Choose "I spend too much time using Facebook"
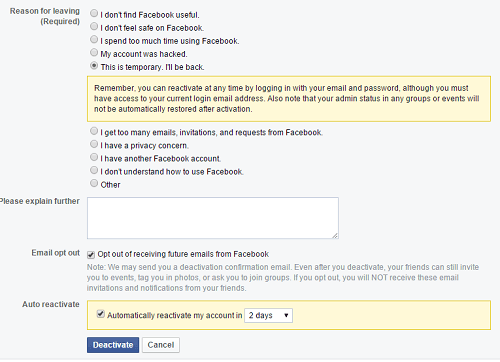 click(x=94, y=39)
